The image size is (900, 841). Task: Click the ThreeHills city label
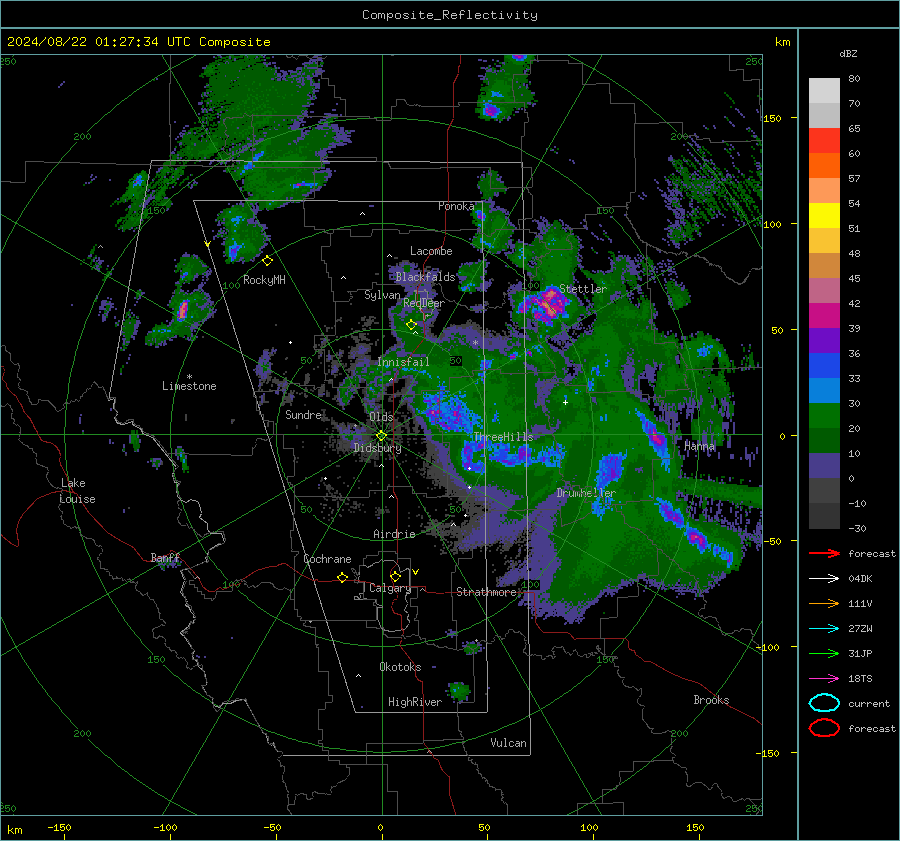point(503,437)
